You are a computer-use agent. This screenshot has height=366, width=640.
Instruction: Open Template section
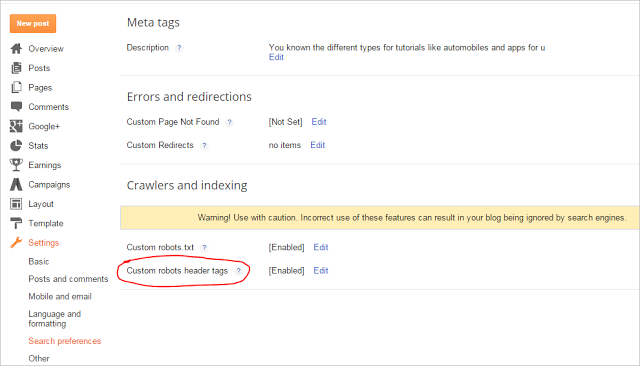point(46,224)
